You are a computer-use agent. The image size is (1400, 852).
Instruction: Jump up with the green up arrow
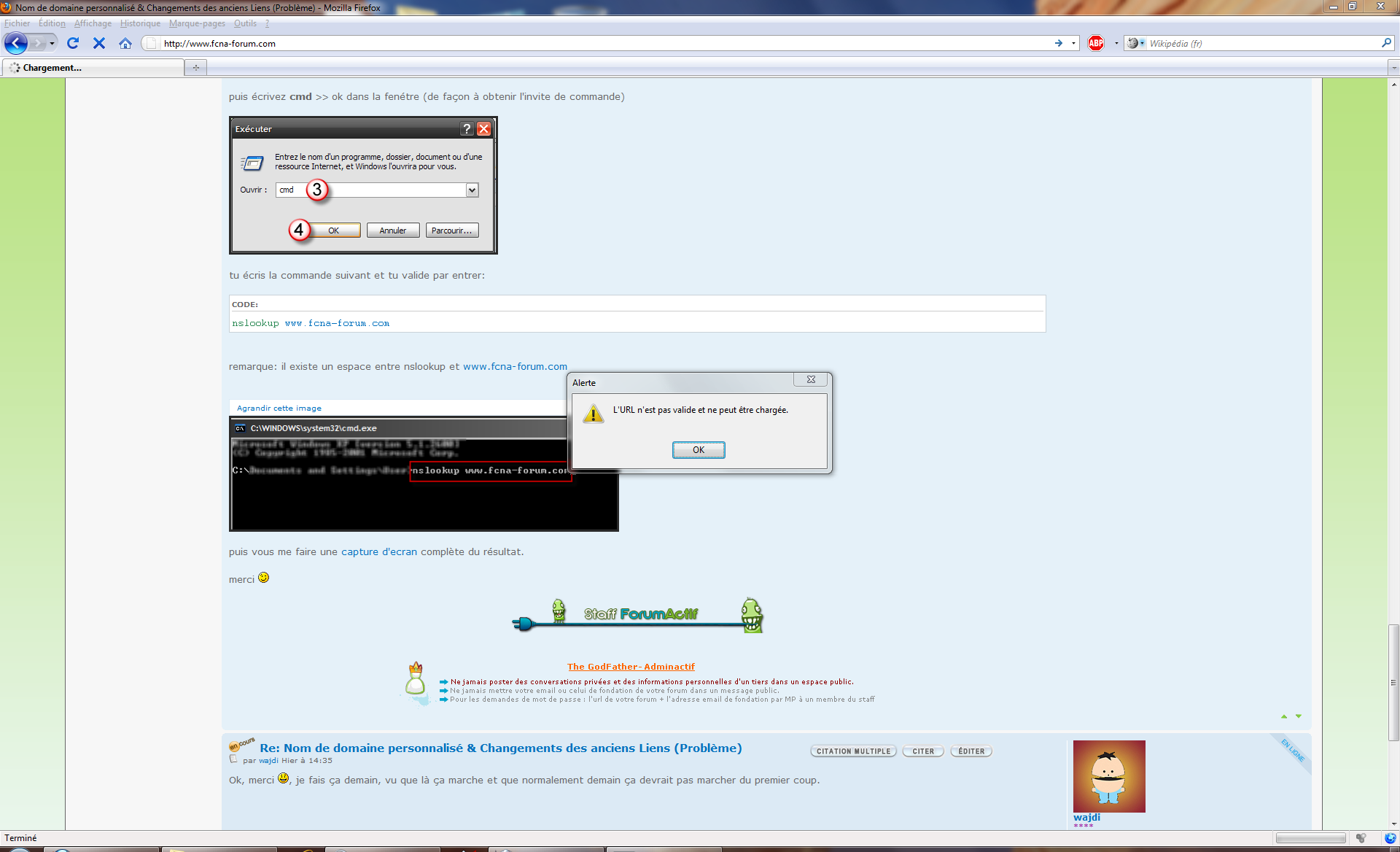[1284, 716]
